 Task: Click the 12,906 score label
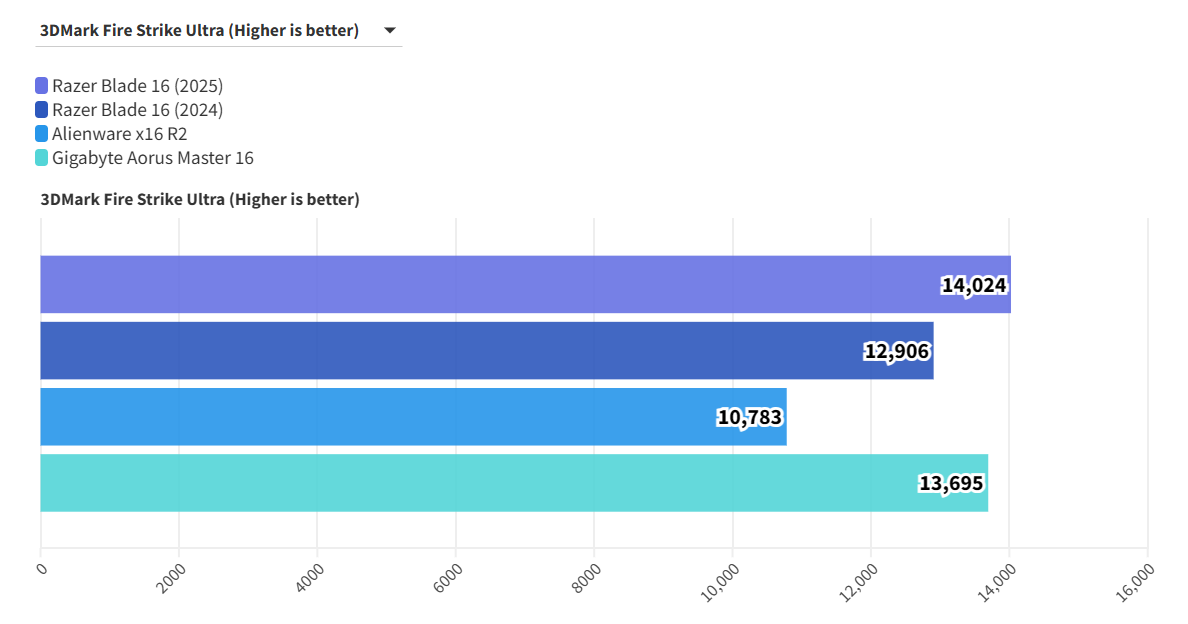coord(897,351)
